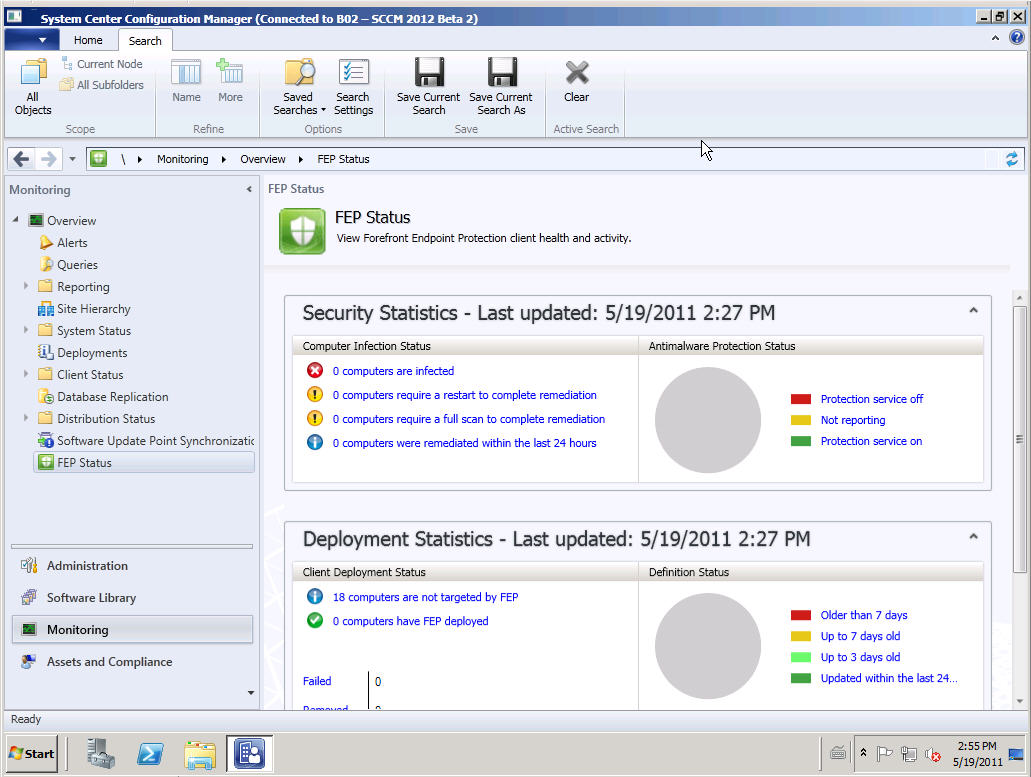Expand dropdown arrow after Overview breadcrumb

coord(300,159)
